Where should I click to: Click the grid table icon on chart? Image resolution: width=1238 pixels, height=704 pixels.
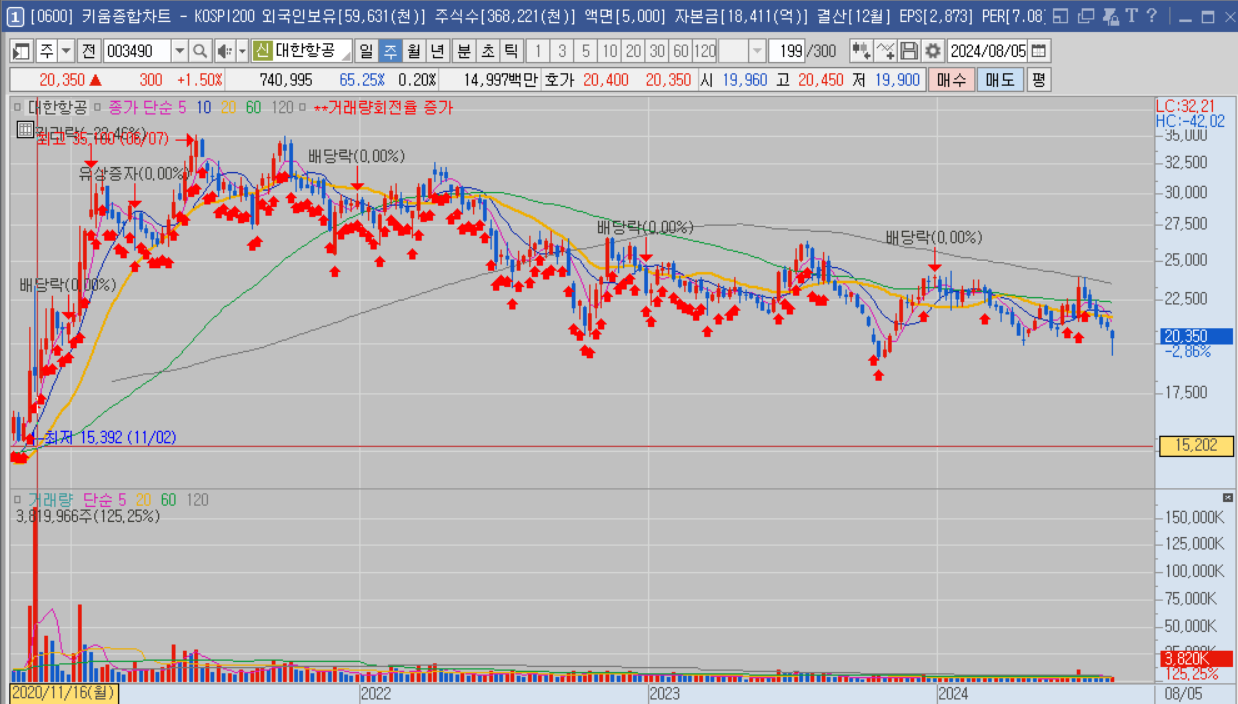tap(25, 128)
